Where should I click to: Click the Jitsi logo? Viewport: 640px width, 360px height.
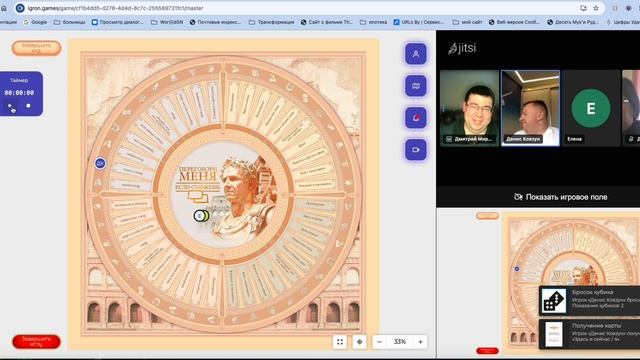pos(462,48)
